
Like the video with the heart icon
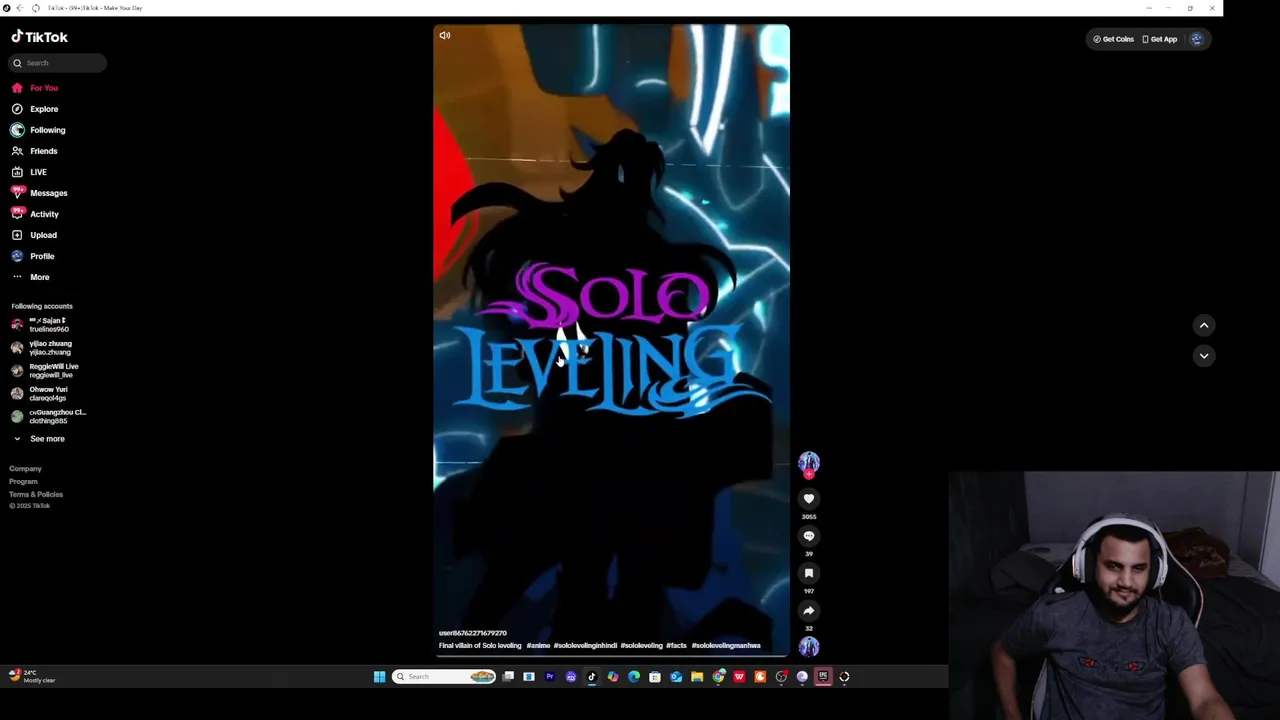point(809,499)
